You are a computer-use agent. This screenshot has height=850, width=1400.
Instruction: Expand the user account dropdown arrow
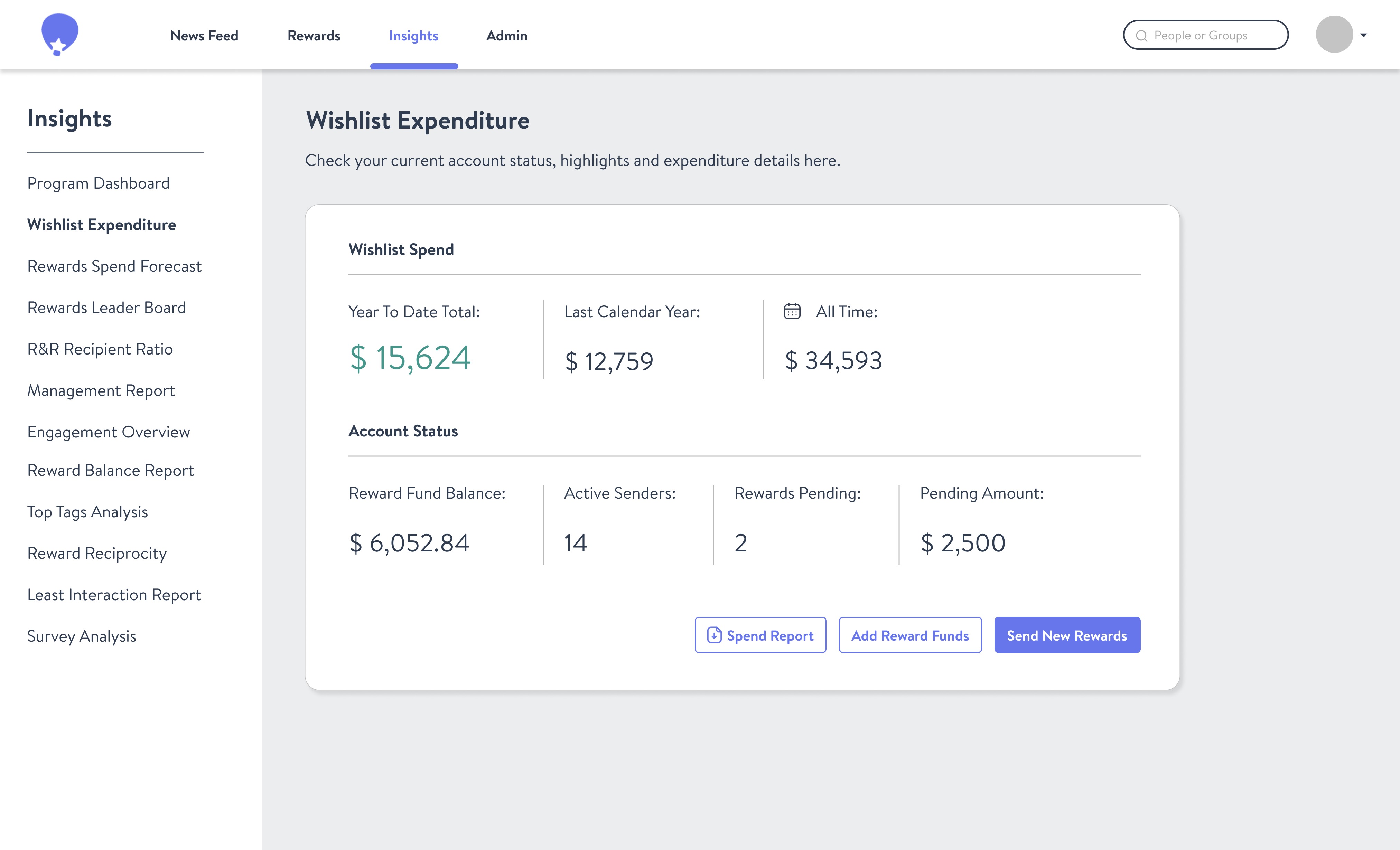click(x=1364, y=35)
